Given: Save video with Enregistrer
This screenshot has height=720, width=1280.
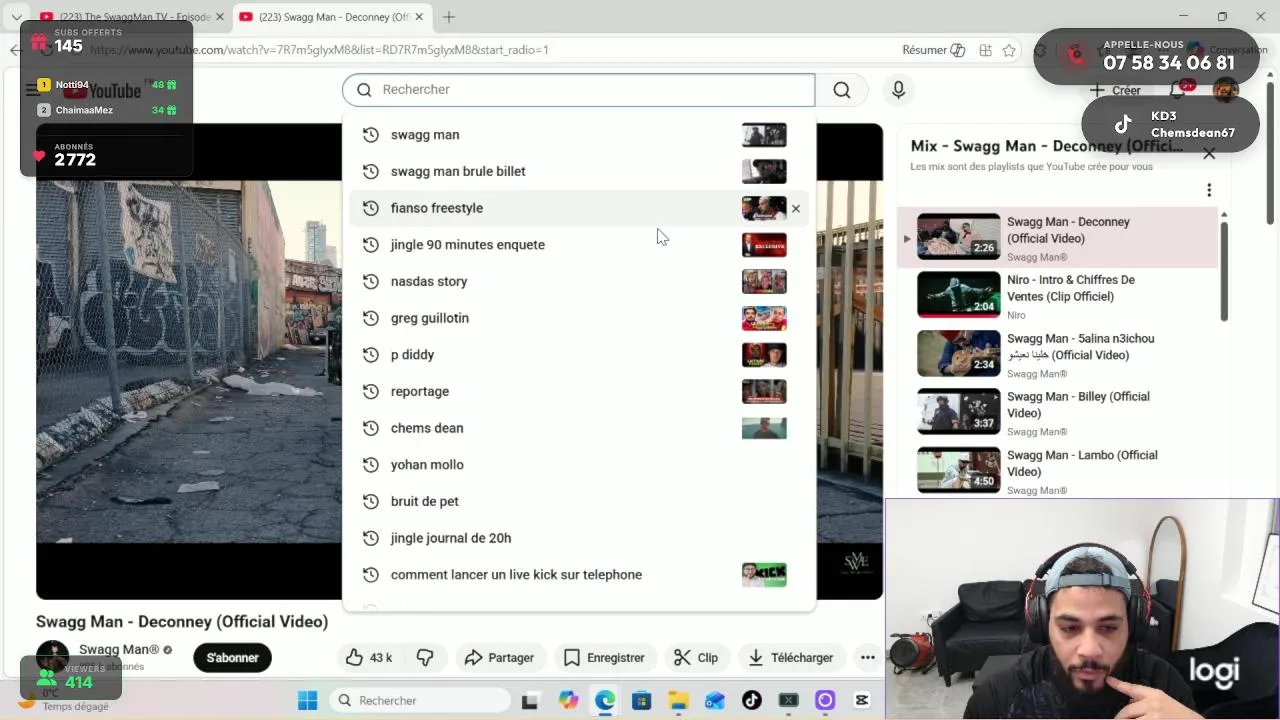Looking at the screenshot, I should (x=604, y=657).
